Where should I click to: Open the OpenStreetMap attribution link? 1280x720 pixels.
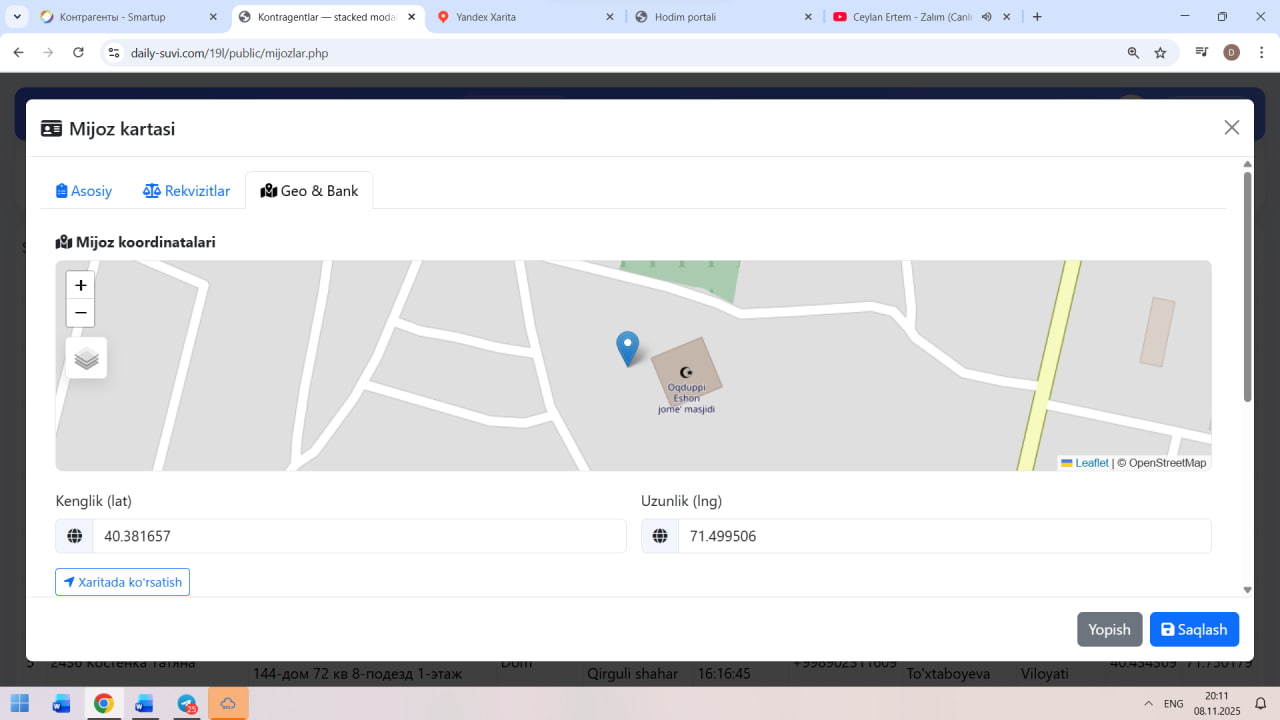coord(1168,463)
